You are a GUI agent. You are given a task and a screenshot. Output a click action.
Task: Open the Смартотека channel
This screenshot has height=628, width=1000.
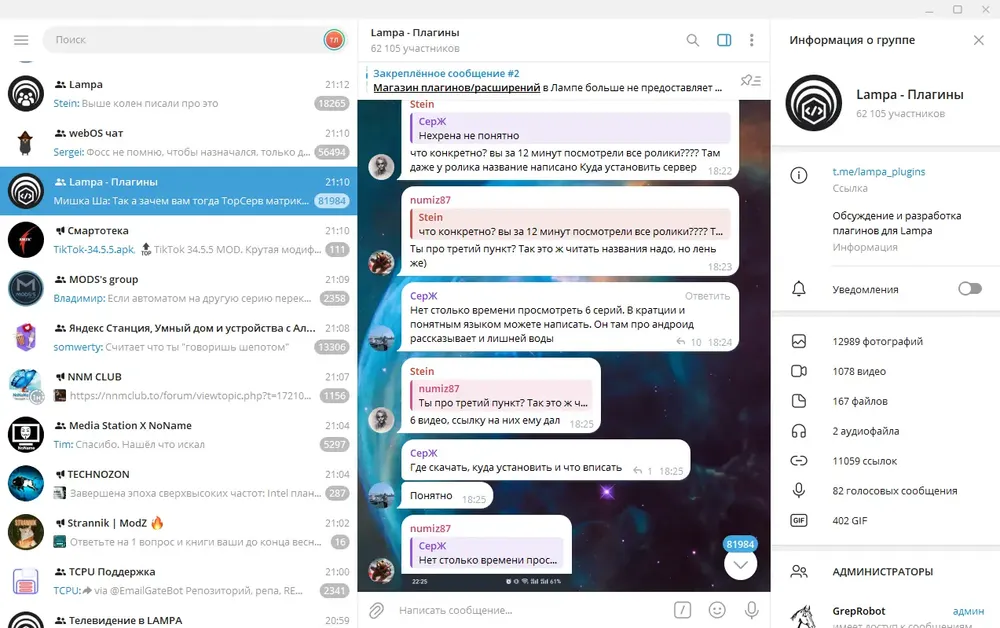click(179, 240)
